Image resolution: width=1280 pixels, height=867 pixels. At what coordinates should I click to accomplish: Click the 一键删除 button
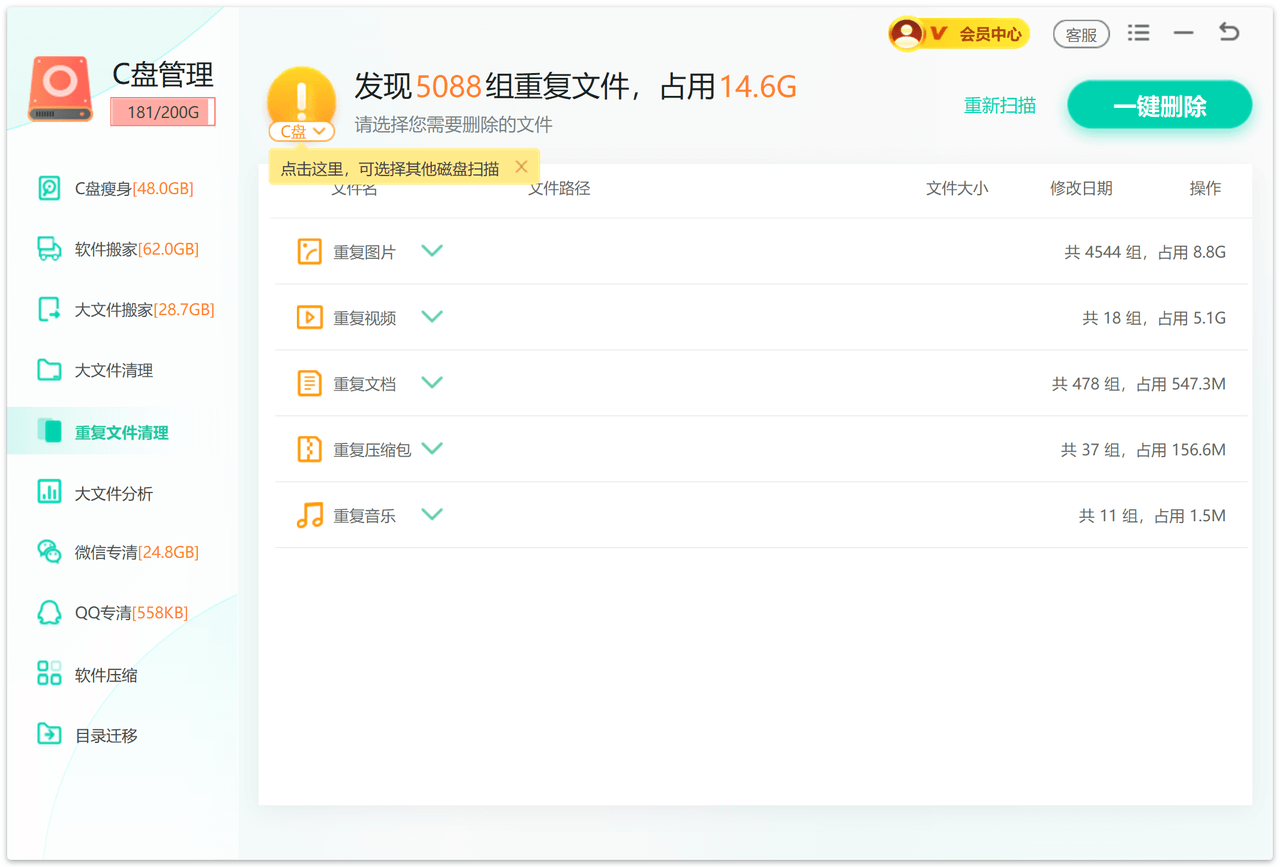pyautogui.click(x=1159, y=106)
